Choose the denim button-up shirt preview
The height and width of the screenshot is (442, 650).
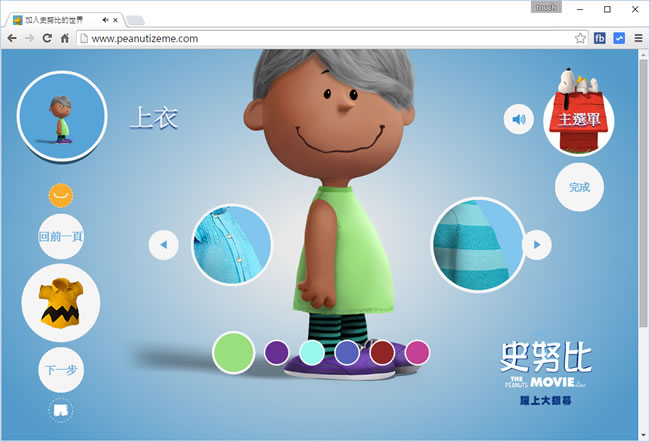(x=232, y=245)
